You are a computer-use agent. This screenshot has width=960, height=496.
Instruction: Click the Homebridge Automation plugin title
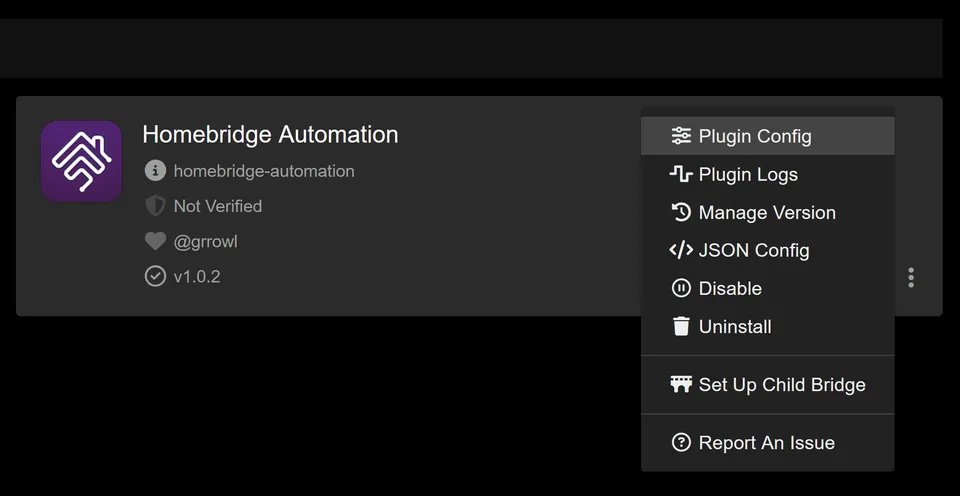tap(270, 135)
